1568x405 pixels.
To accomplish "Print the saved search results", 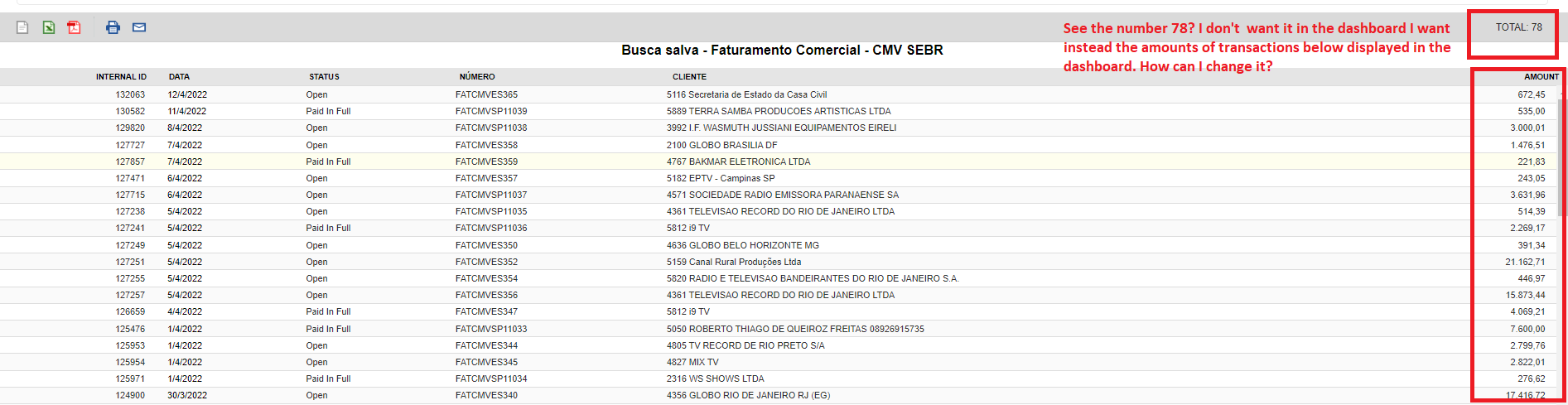I will pyautogui.click(x=113, y=27).
